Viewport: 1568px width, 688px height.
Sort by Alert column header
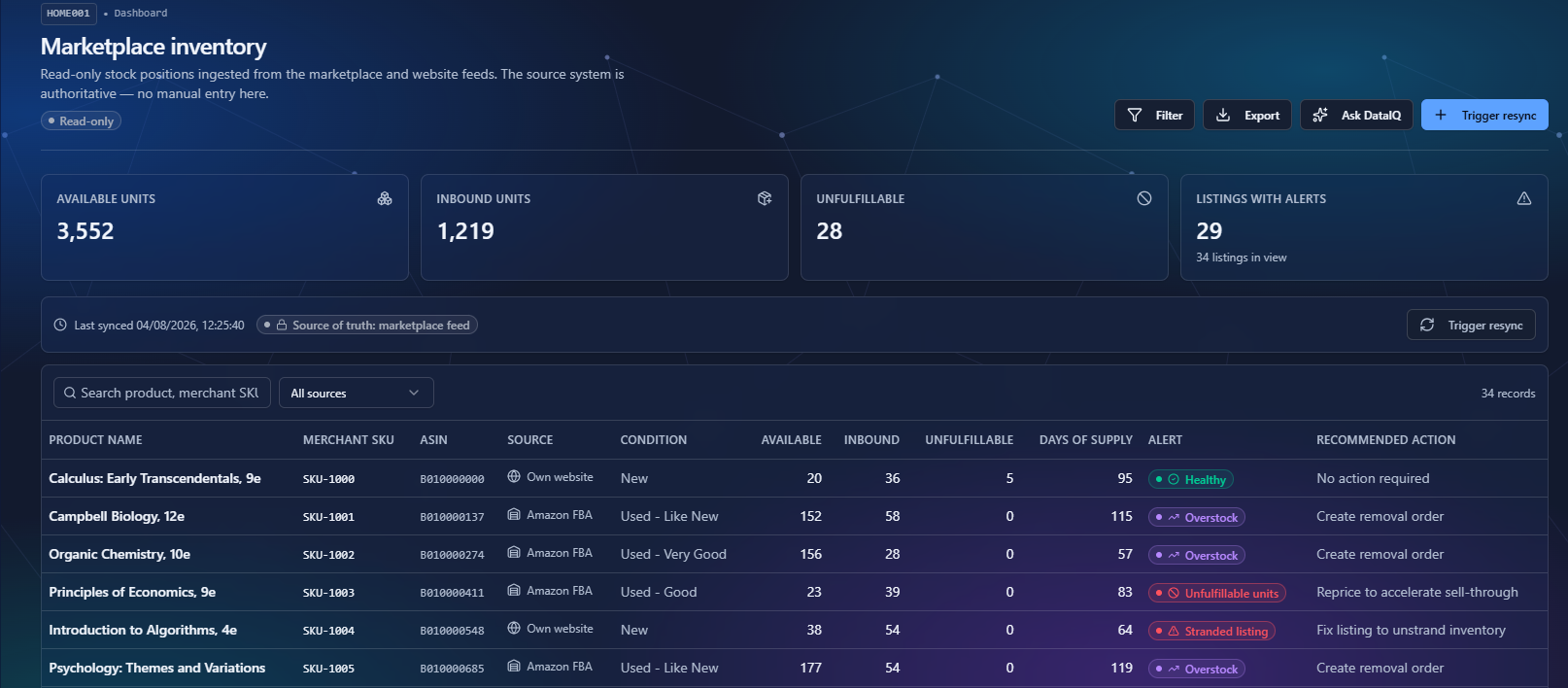[x=1165, y=440]
